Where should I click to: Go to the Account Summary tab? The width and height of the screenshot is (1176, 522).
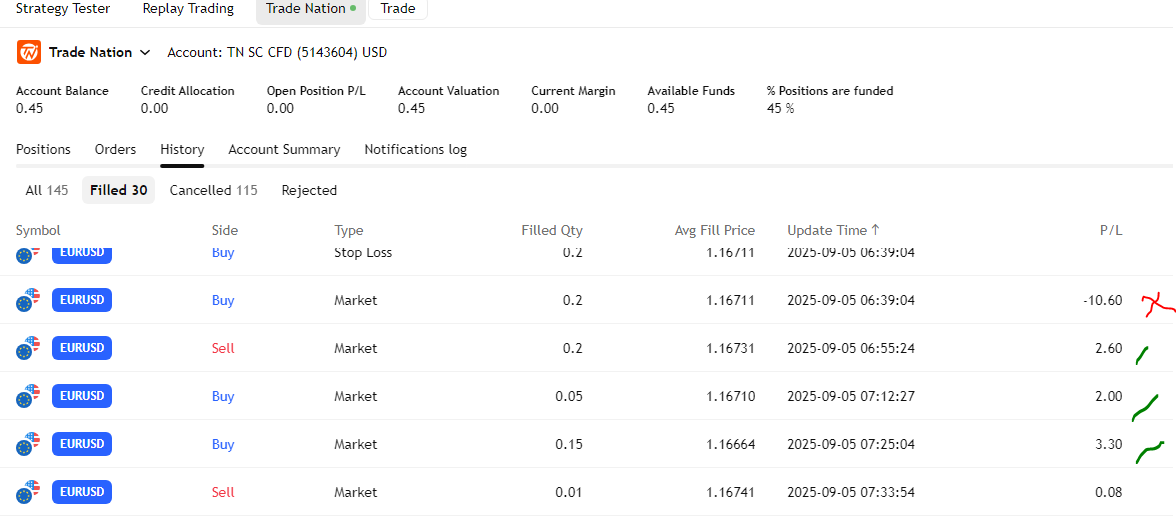284,149
